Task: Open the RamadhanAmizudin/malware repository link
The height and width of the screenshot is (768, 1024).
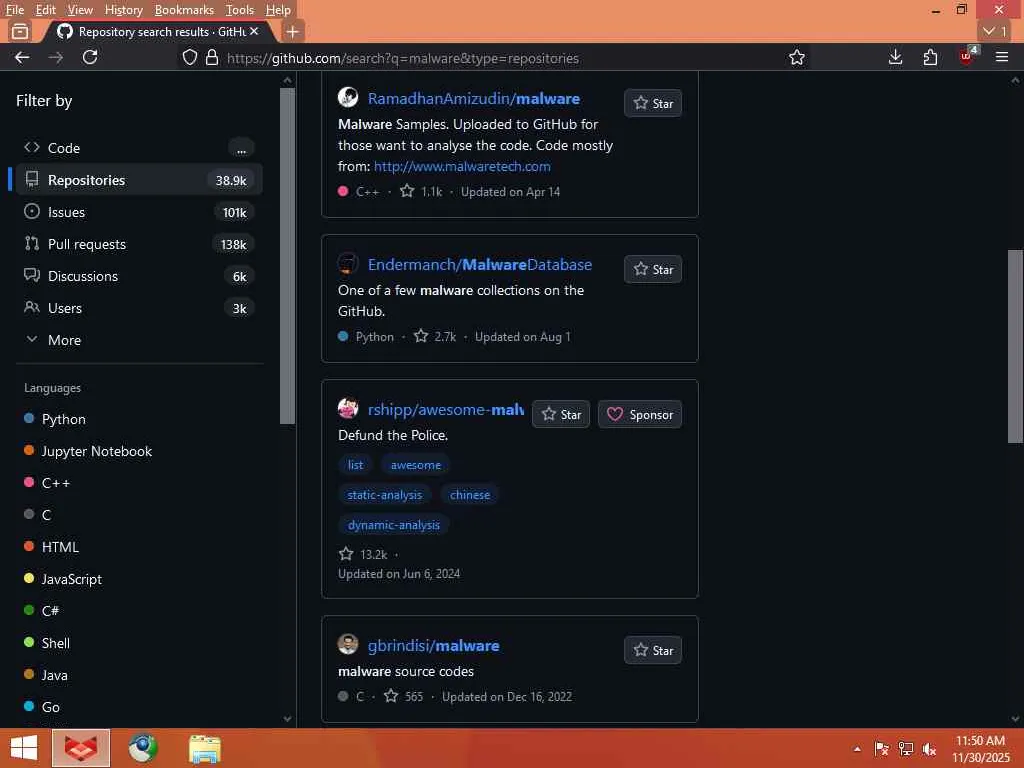Action: tap(473, 99)
